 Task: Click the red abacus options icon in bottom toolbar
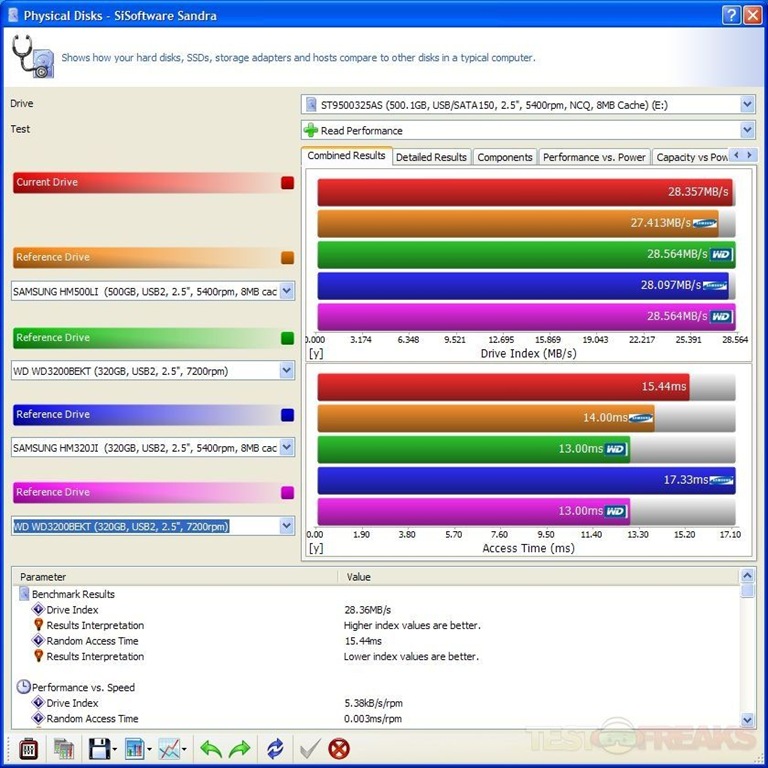coord(27,748)
